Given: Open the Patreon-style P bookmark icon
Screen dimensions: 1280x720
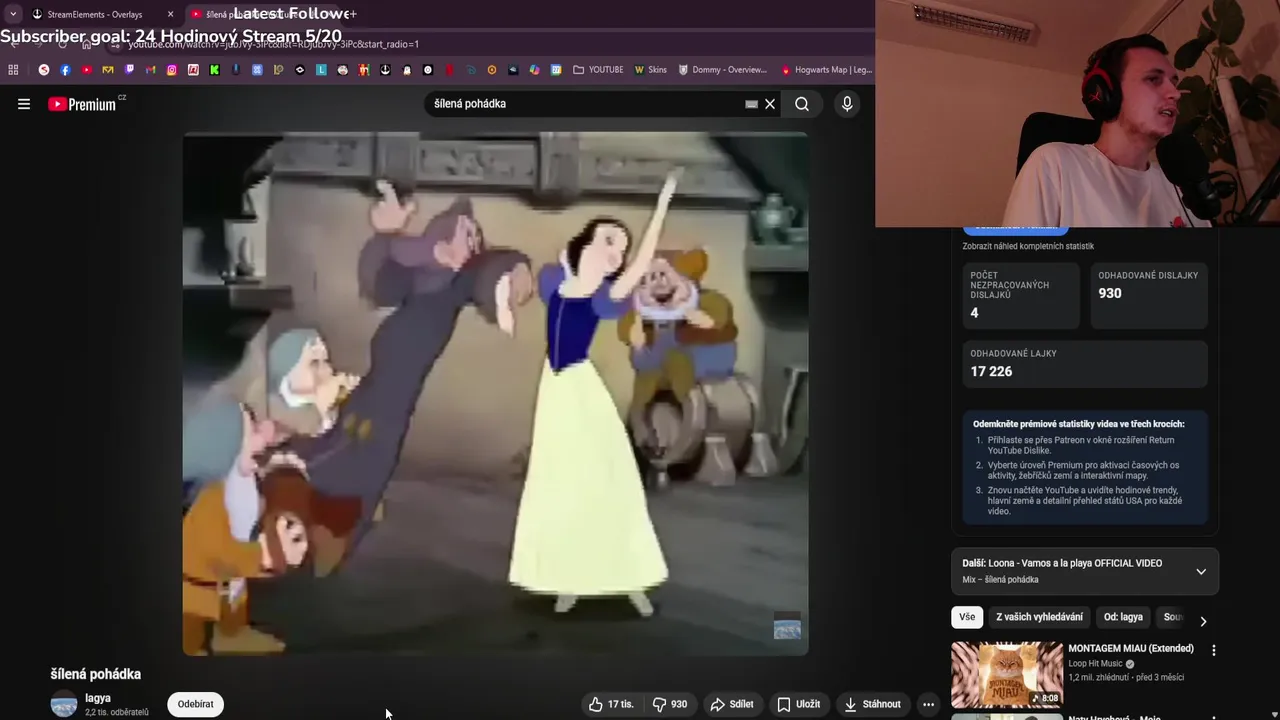Looking at the screenshot, I should click(x=278, y=70).
